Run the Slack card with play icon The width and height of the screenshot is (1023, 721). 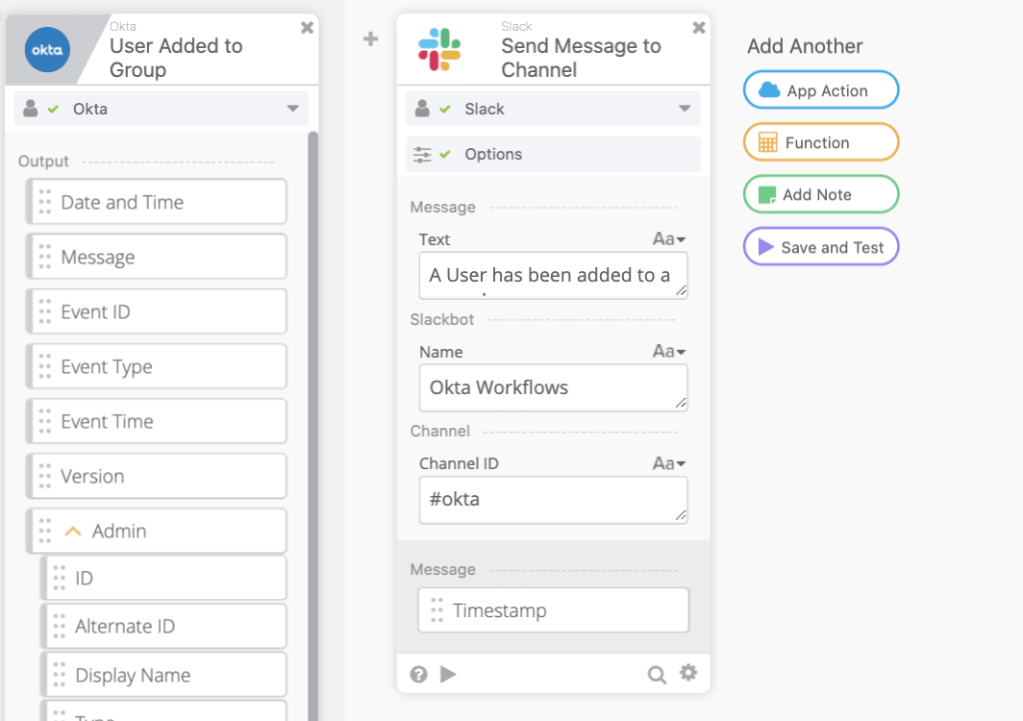[x=448, y=674]
